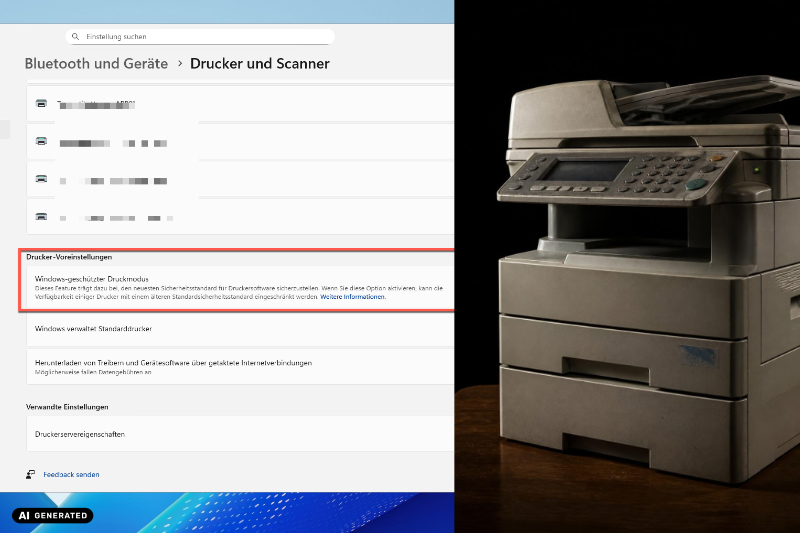
Task: Click the Drucker-Voreinstellungen heading
Action: pos(69,257)
